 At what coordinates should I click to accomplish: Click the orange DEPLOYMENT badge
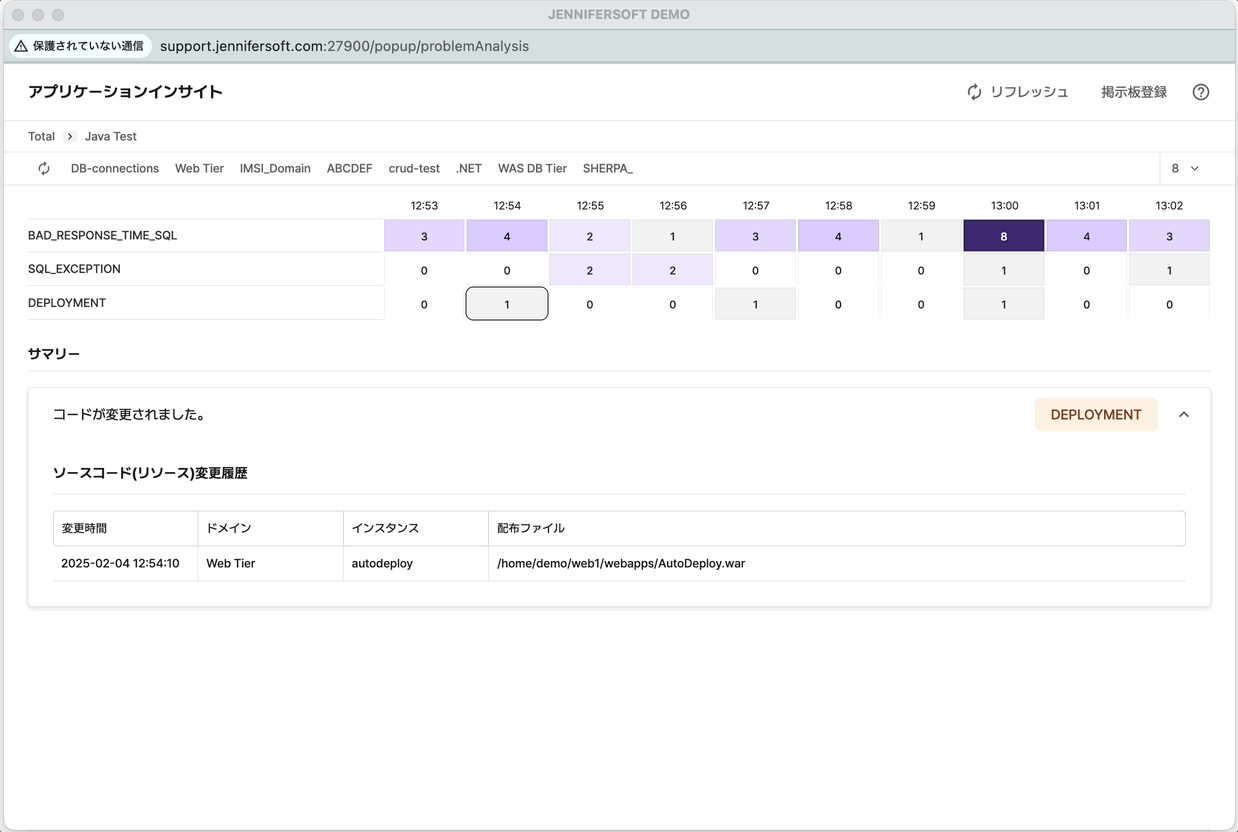pyautogui.click(x=1096, y=415)
